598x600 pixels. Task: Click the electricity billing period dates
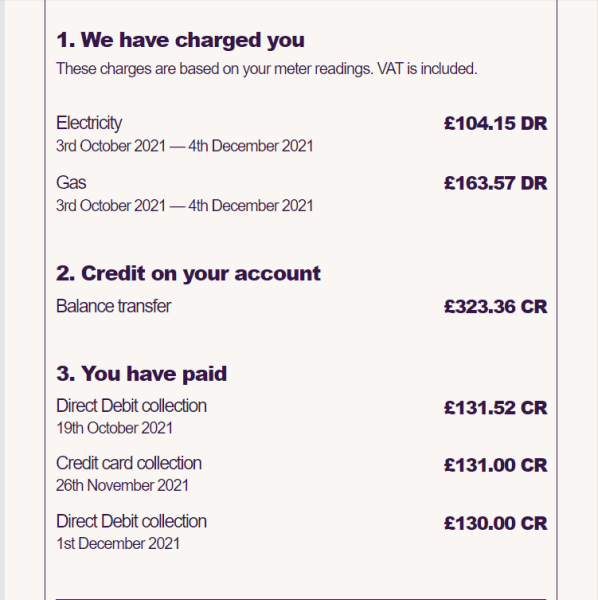(184, 146)
